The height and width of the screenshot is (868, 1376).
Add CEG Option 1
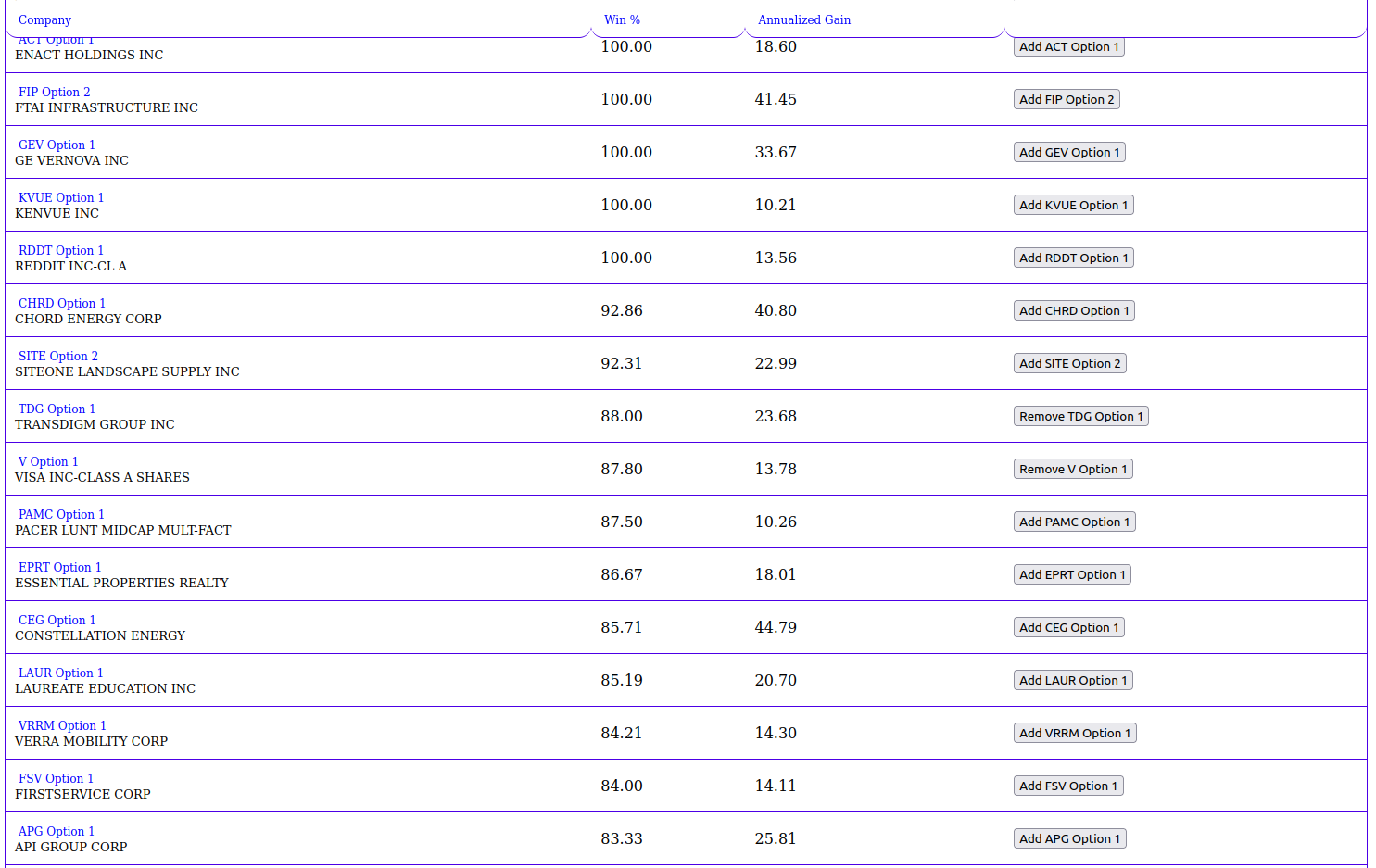click(1069, 627)
